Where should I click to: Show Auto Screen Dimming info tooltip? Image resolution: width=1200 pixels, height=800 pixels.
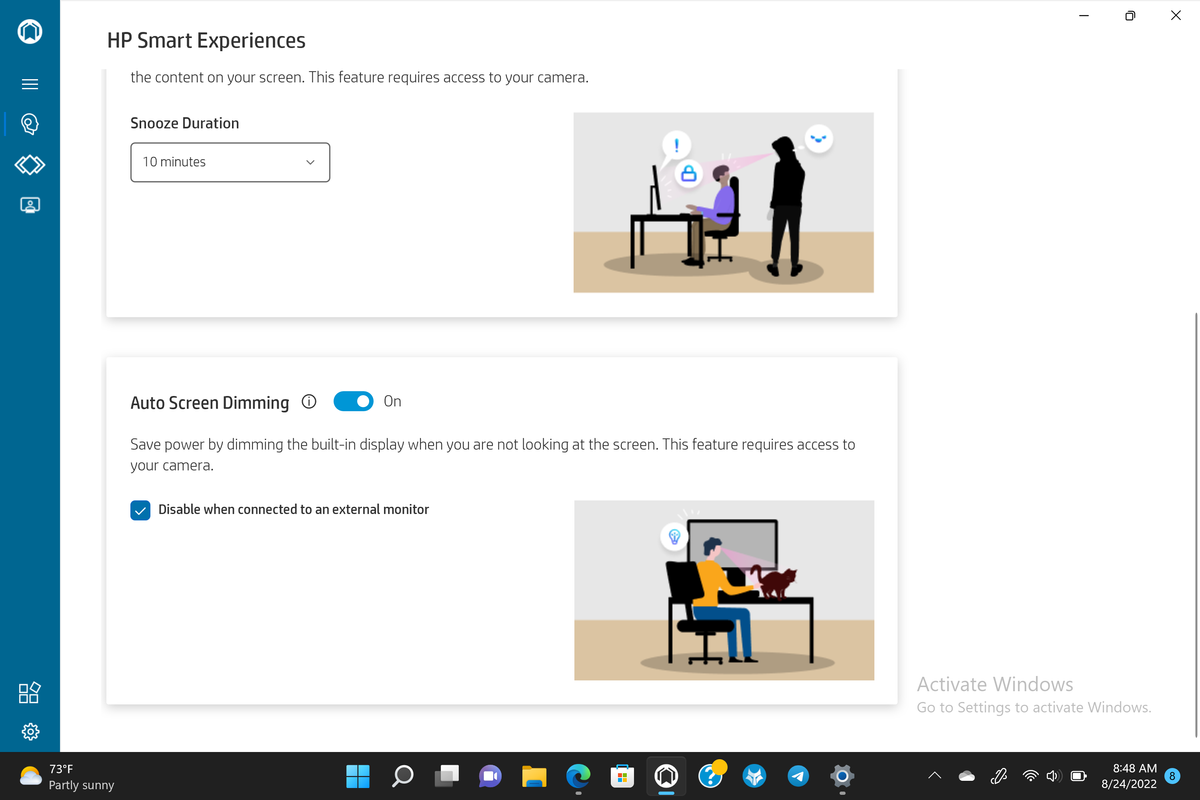pos(309,401)
